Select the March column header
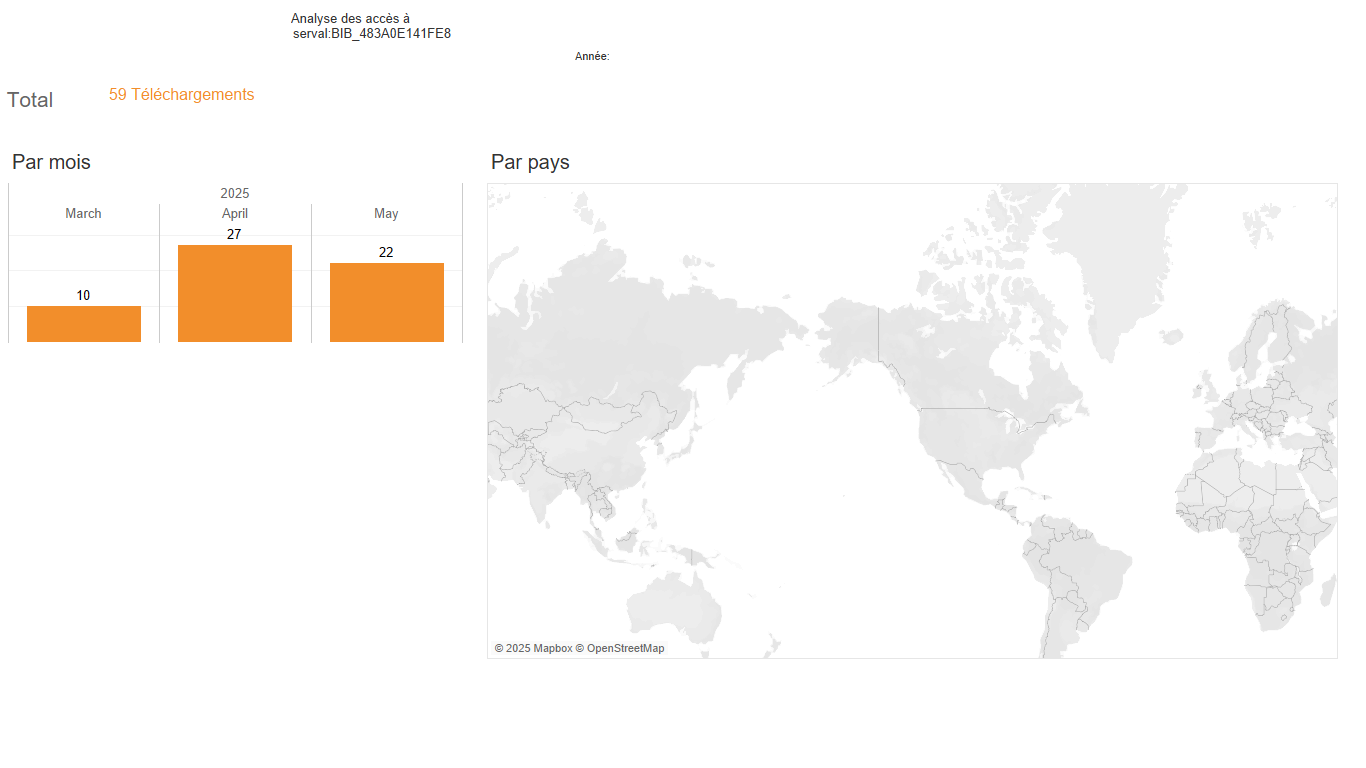1366x768 pixels. tap(83, 214)
